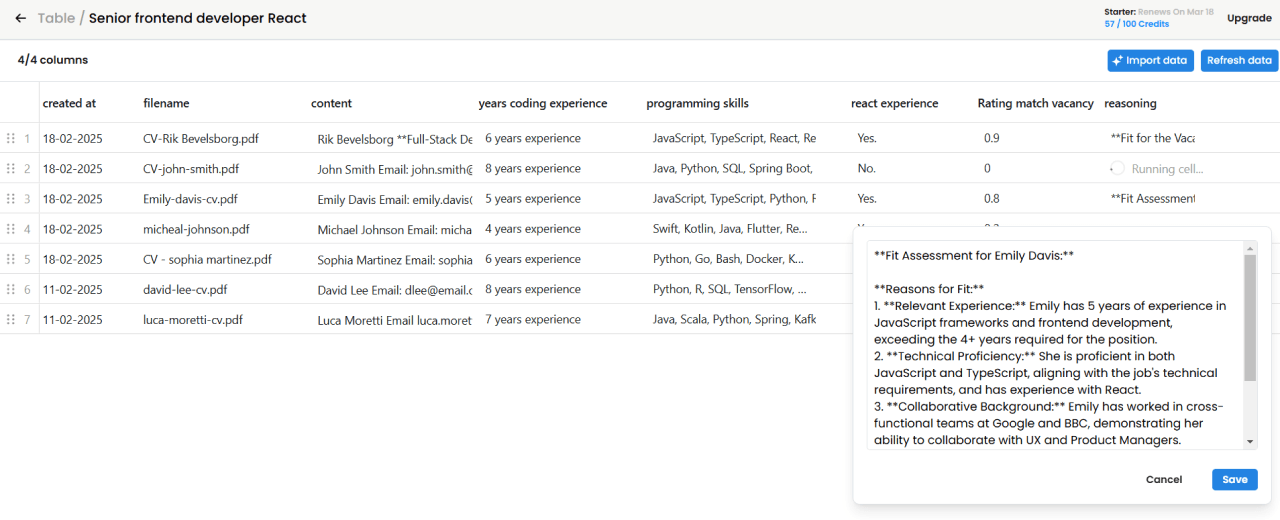1280x520 pixels.
Task: Grab the drag handle for row 1
Action: click(11, 139)
